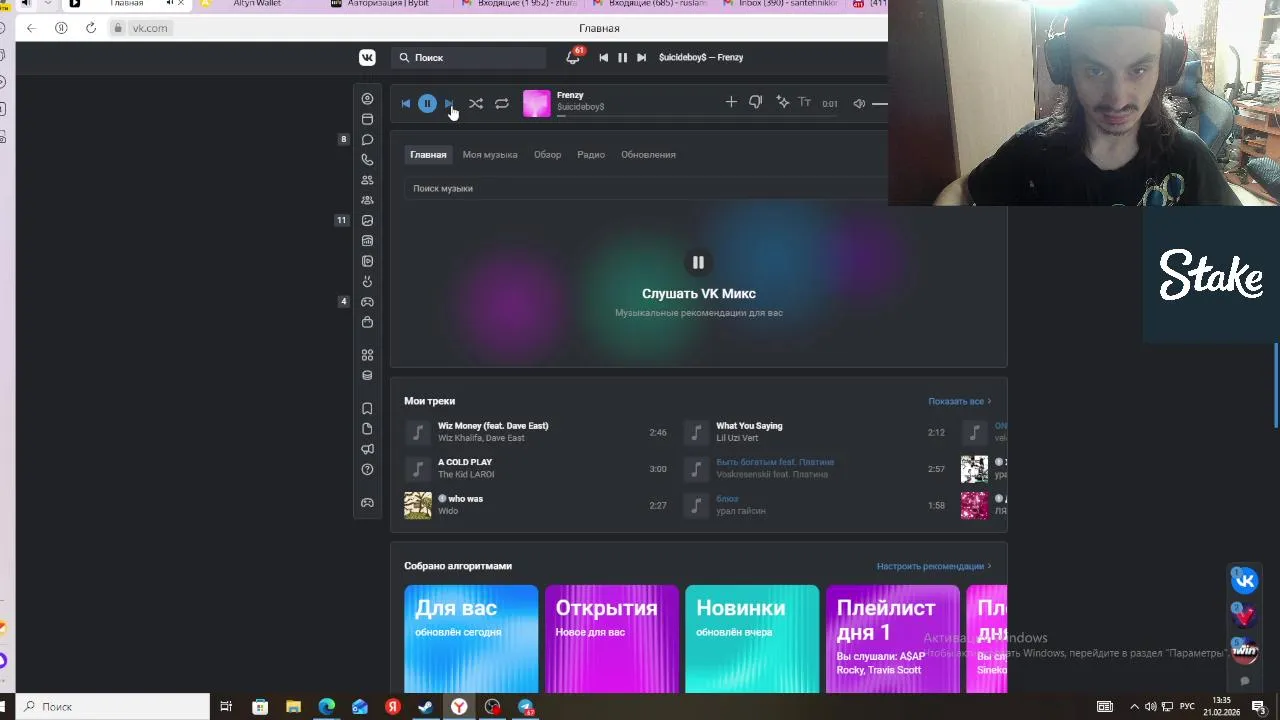Open ads megaphone sidebar icon
Screen dimensions: 1280x720
(367, 449)
